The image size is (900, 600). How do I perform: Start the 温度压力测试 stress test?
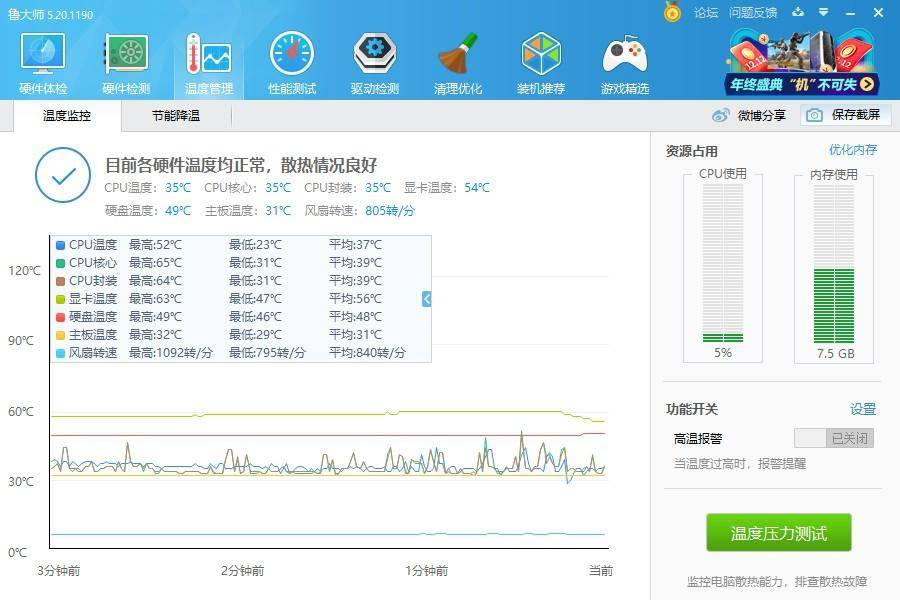coord(779,533)
